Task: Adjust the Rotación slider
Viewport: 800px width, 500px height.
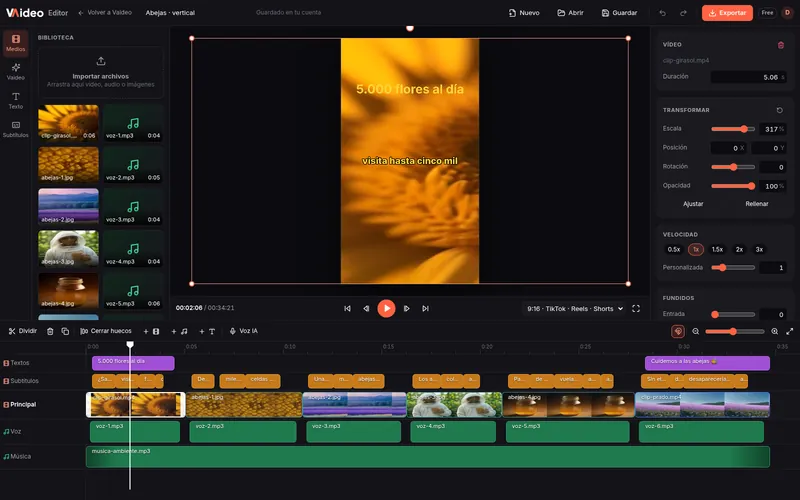Action: [733, 167]
